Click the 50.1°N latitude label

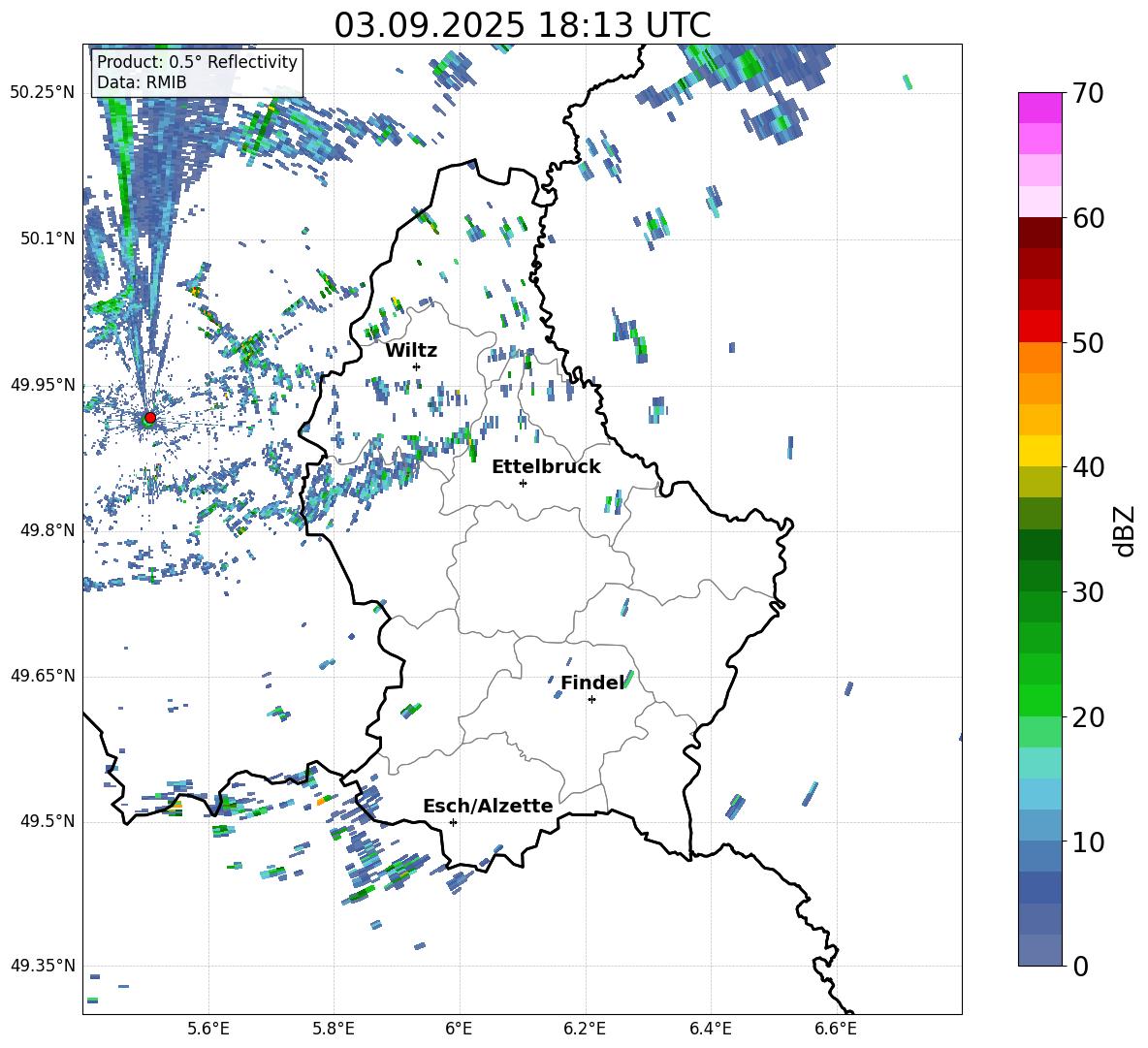48,238
